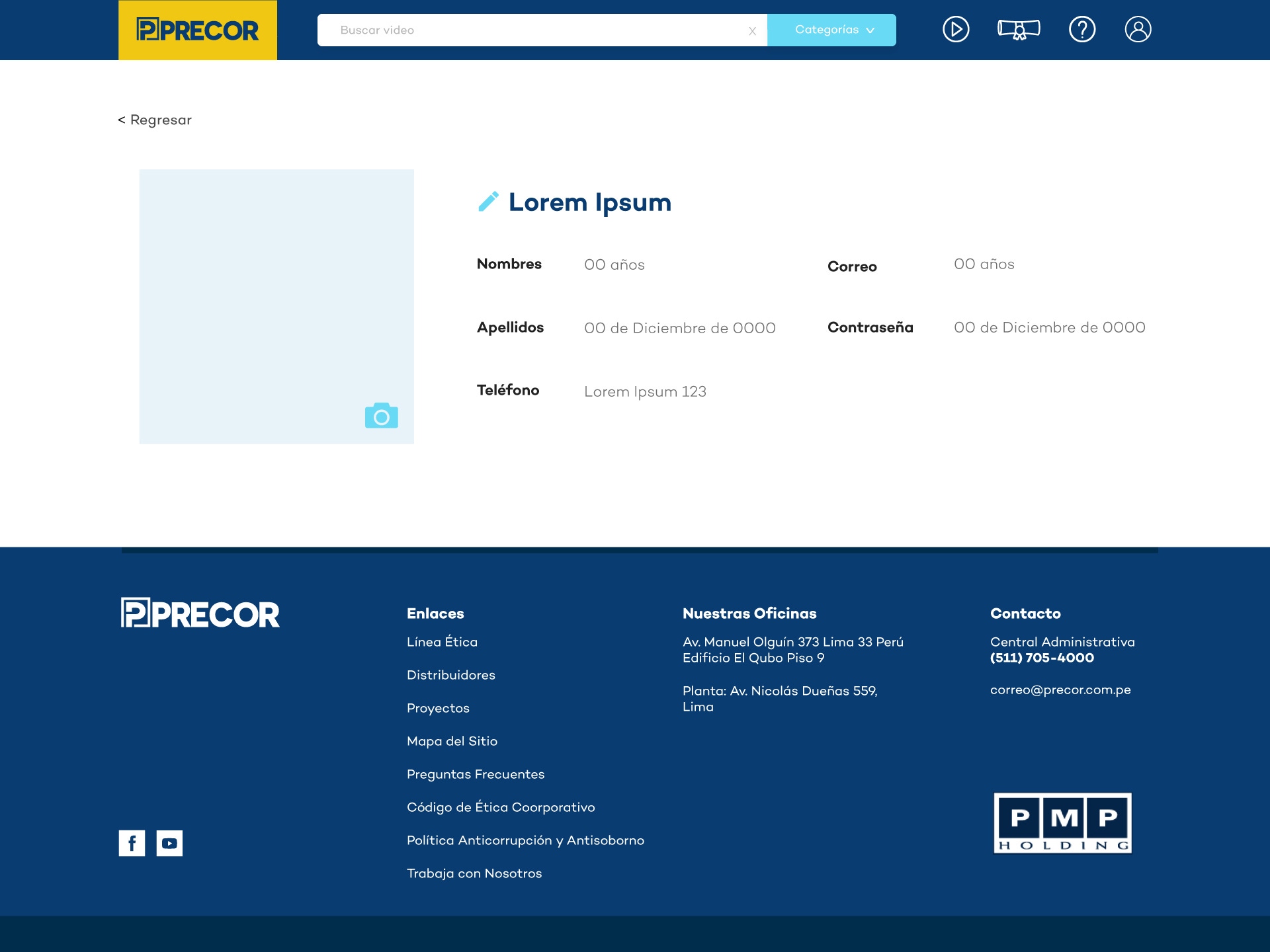The width and height of the screenshot is (1270, 952).
Task: Expand the Categorías dropdown
Action: click(831, 30)
